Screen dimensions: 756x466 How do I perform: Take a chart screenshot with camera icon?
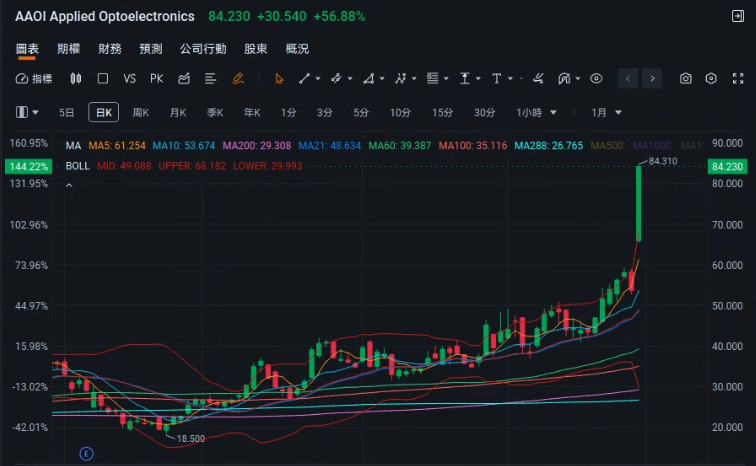(686, 78)
